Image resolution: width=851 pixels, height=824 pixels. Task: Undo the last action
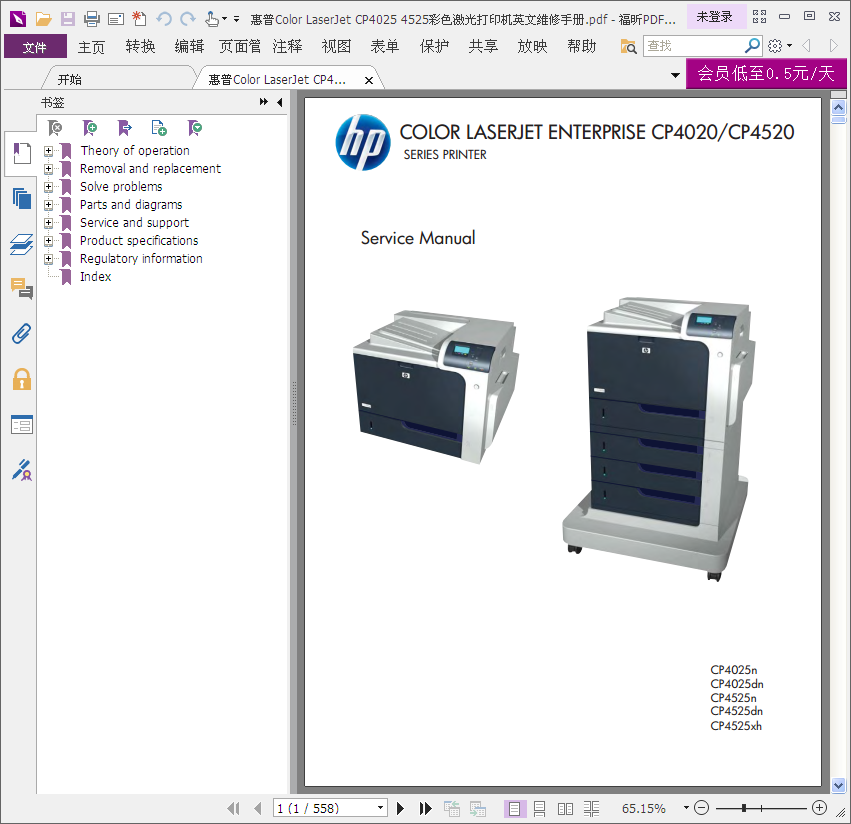tap(164, 20)
